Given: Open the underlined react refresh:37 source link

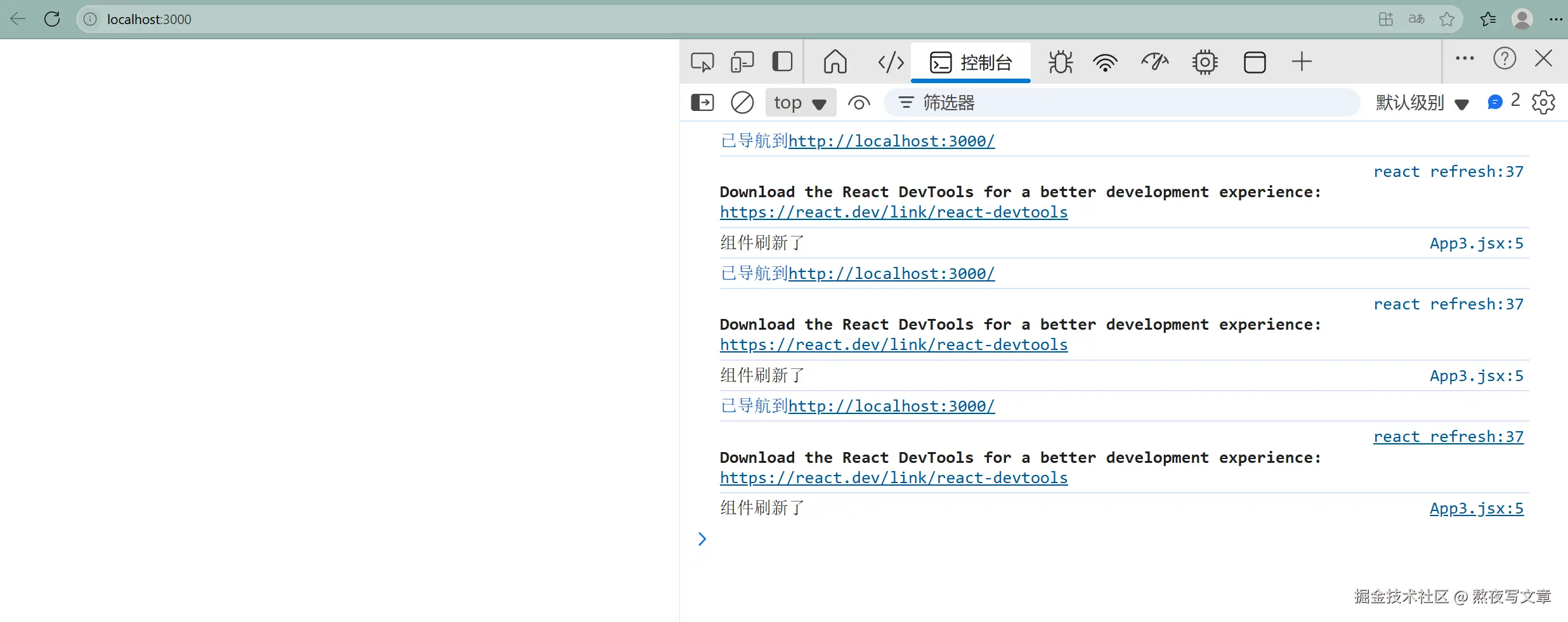Looking at the screenshot, I should pos(1448,436).
